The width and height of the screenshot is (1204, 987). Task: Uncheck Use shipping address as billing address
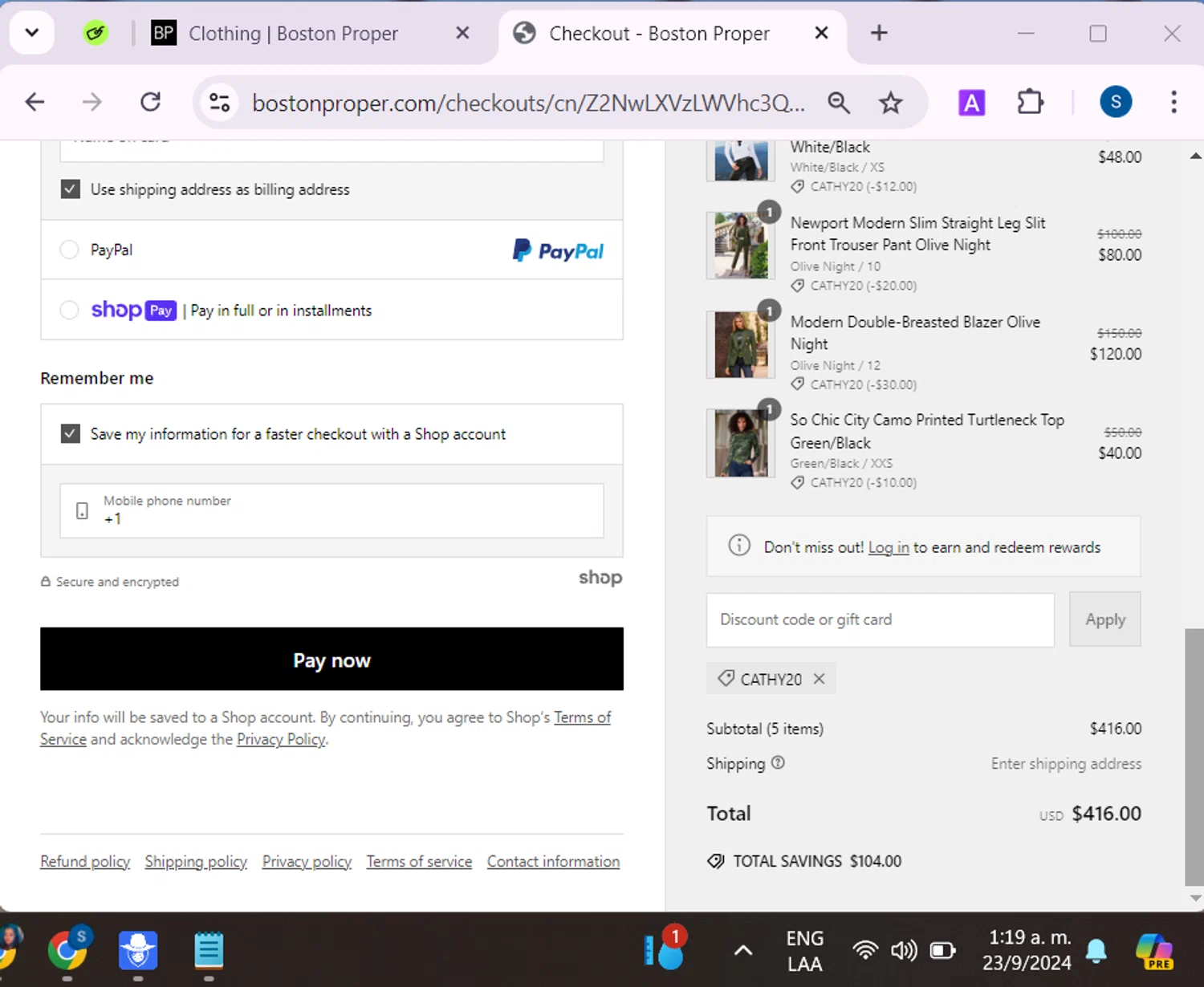pos(71,189)
